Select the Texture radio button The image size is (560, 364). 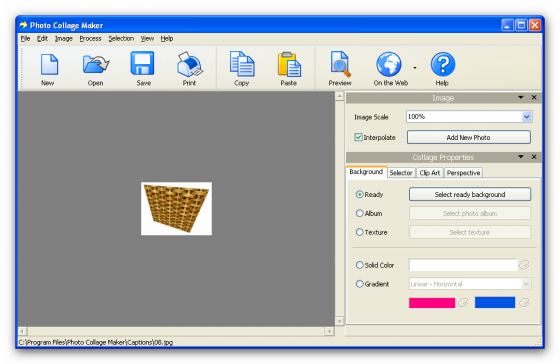pyautogui.click(x=359, y=232)
